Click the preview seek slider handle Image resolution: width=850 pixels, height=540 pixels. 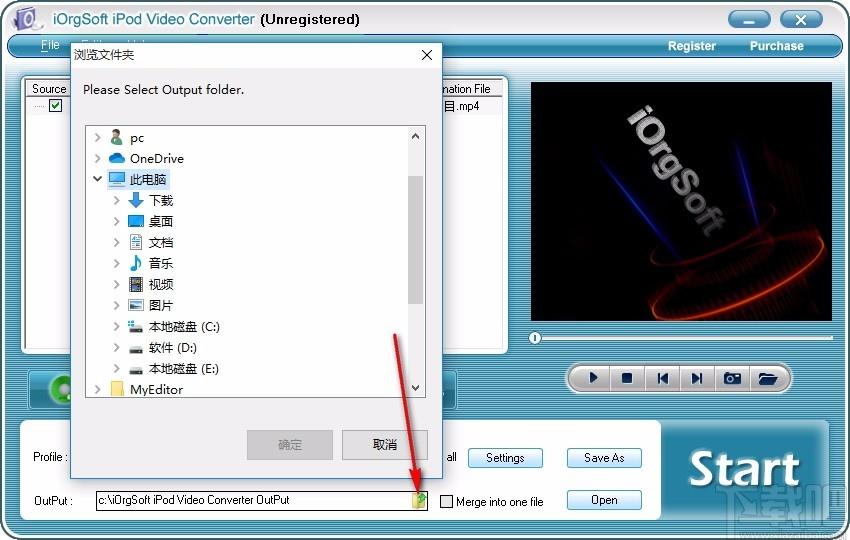pos(535,338)
